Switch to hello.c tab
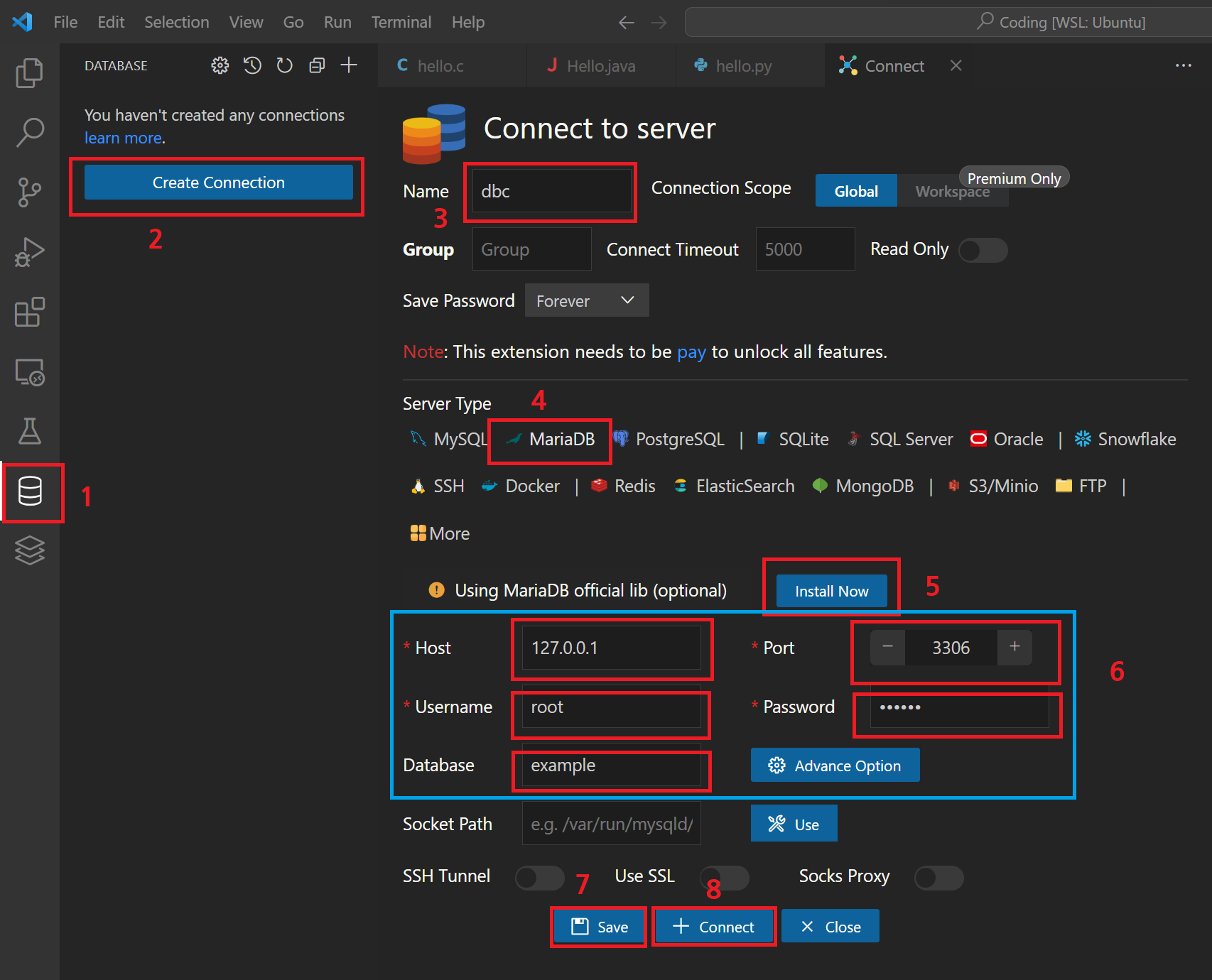The height and width of the screenshot is (980, 1212). pos(453,65)
